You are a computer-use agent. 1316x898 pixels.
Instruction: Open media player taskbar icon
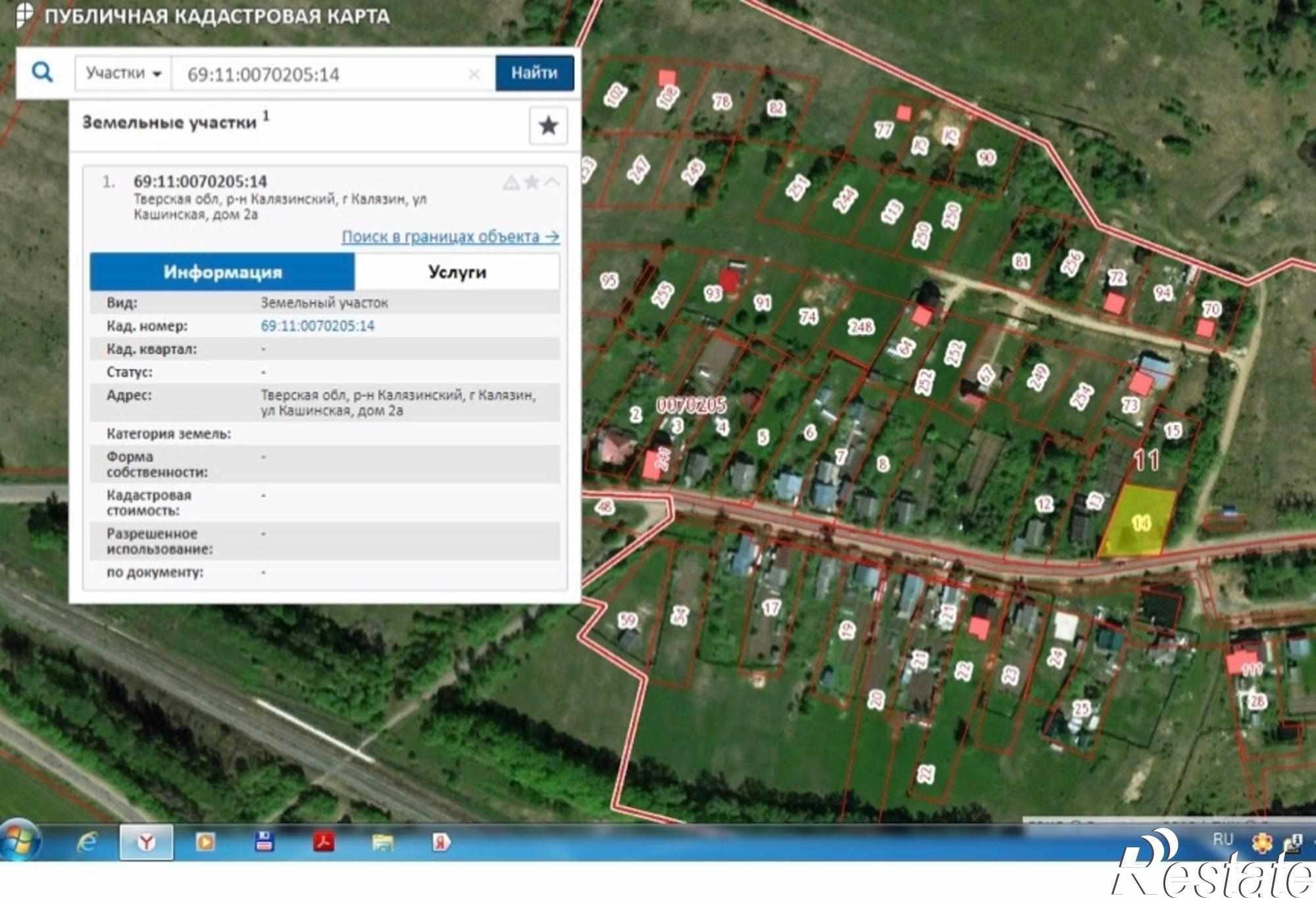[205, 841]
